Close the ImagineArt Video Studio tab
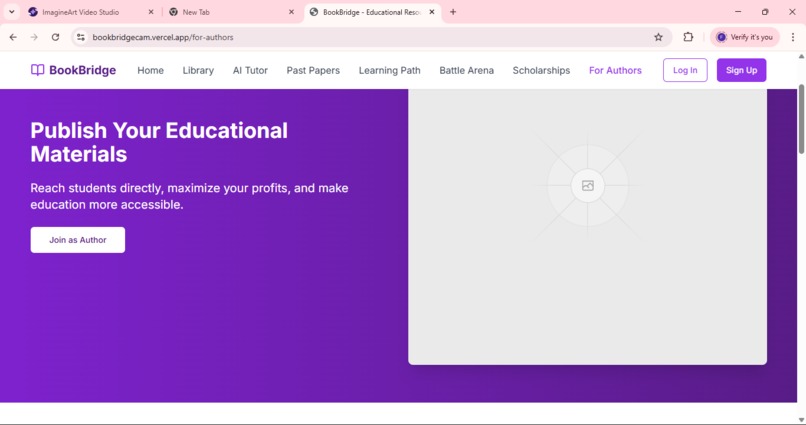 click(x=151, y=12)
